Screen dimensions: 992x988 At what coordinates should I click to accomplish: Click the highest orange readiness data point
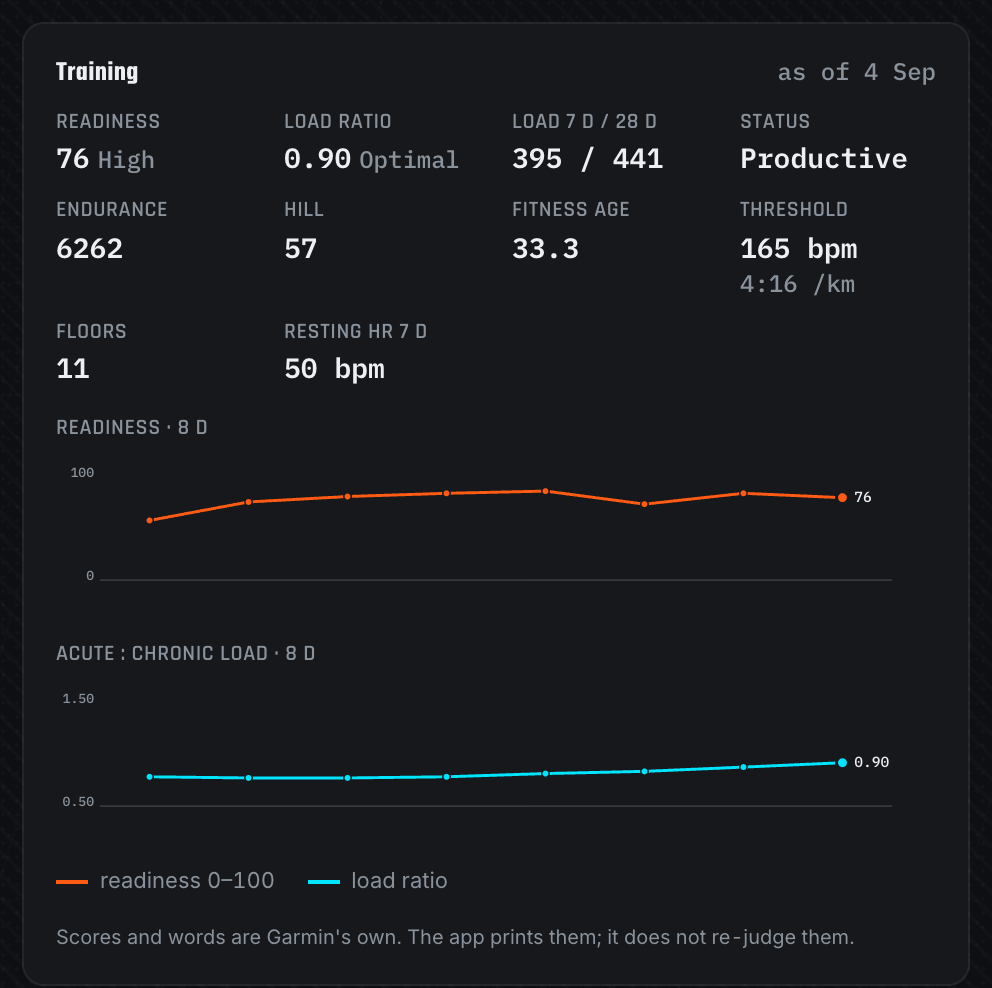[x=545, y=491]
